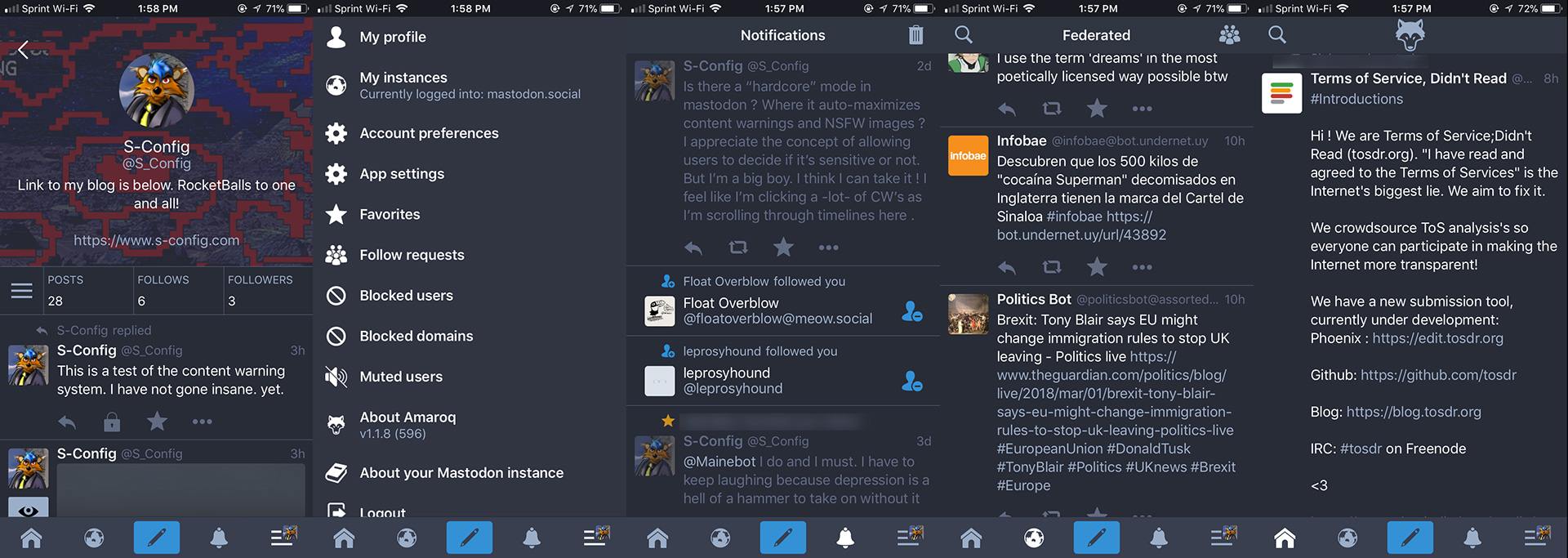Open more options on hardcore mode post
The width and height of the screenshot is (1568, 558).
[x=828, y=248]
